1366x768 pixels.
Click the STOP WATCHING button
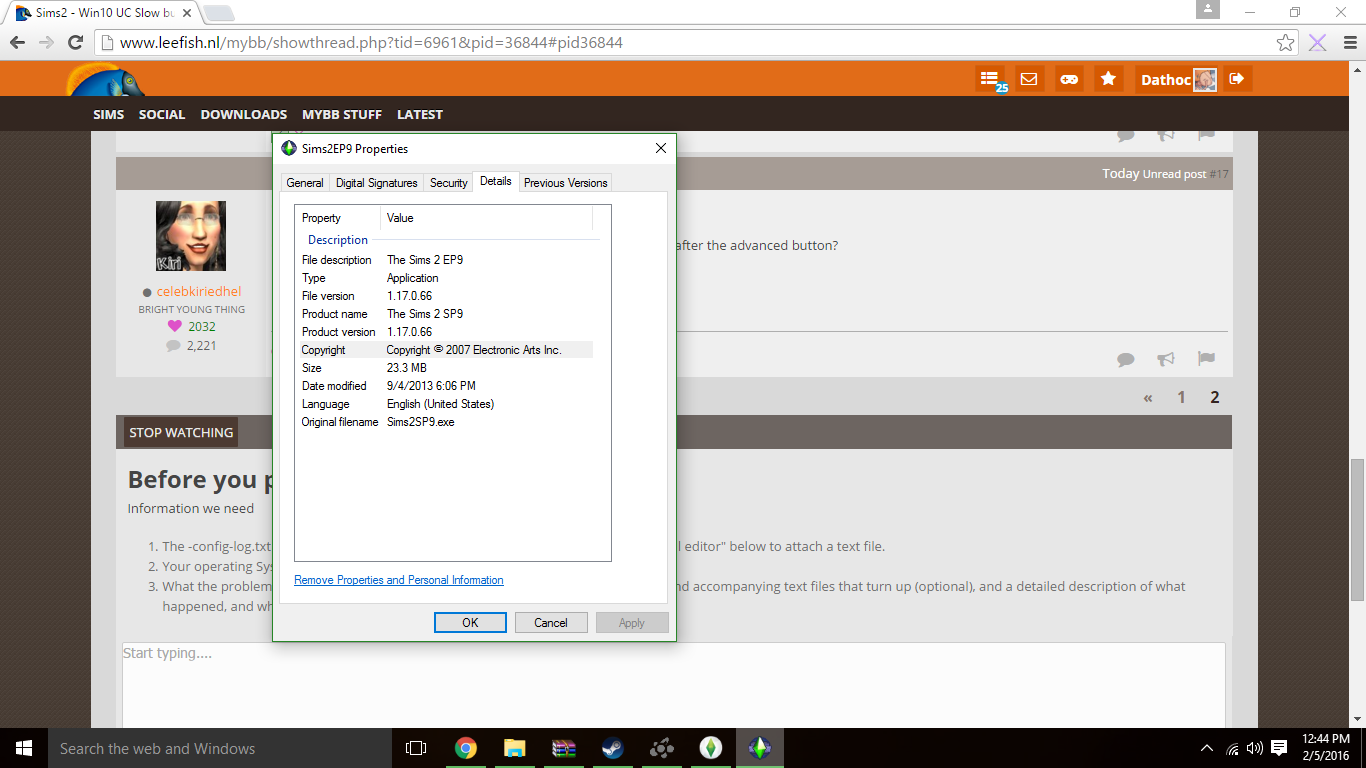181,433
